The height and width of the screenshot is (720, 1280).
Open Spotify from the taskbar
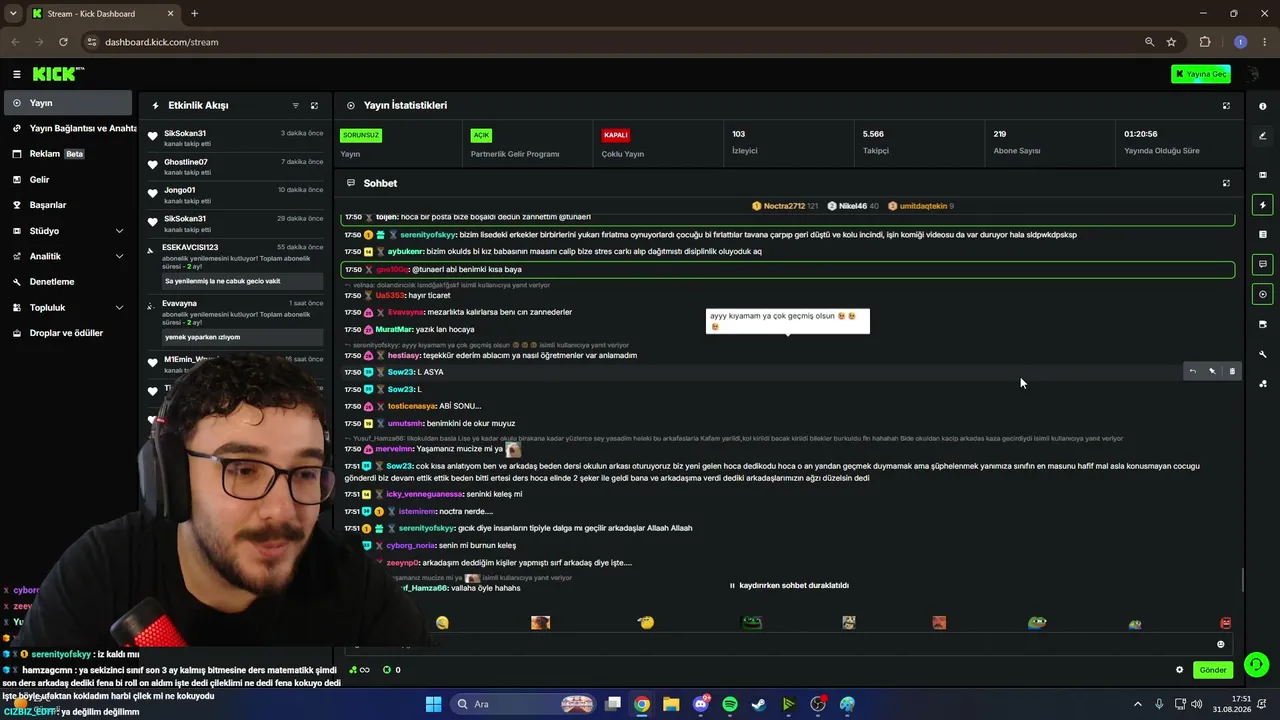pyautogui.click(x=730, y=704)
